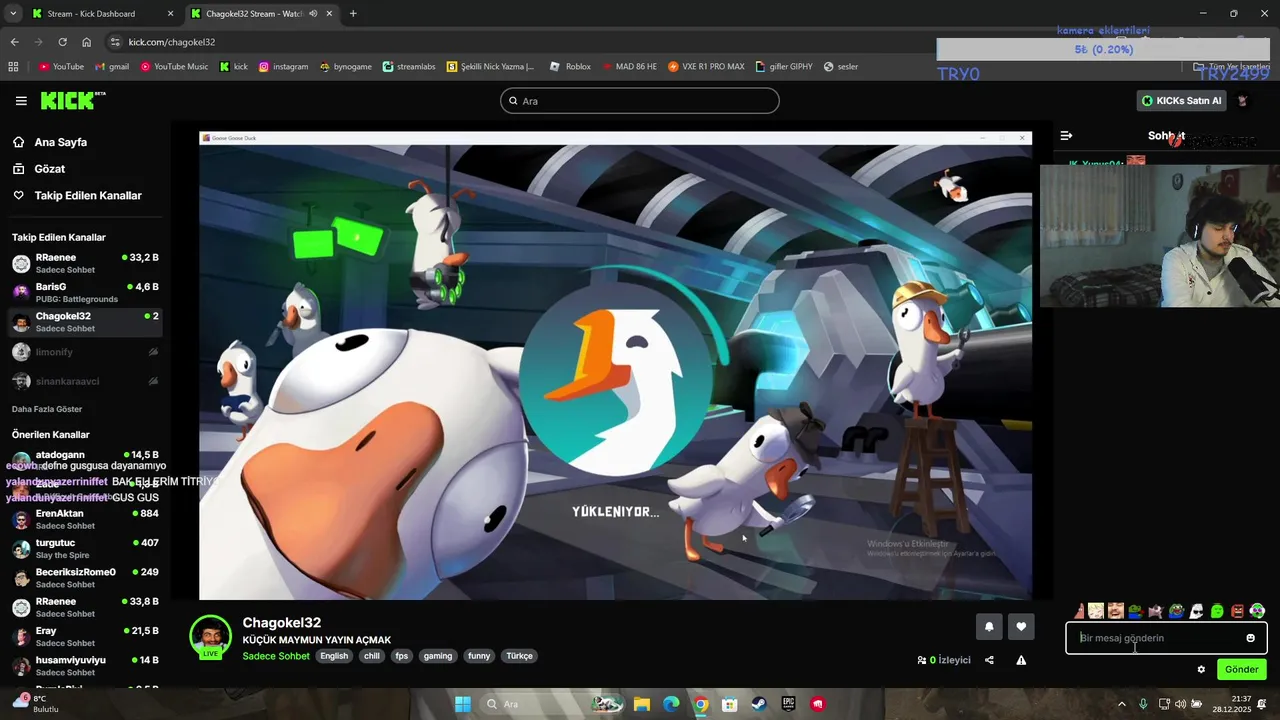Open the bynogame bookmark
Viewport: 1280px width, 720px height.
click(346, 67)
